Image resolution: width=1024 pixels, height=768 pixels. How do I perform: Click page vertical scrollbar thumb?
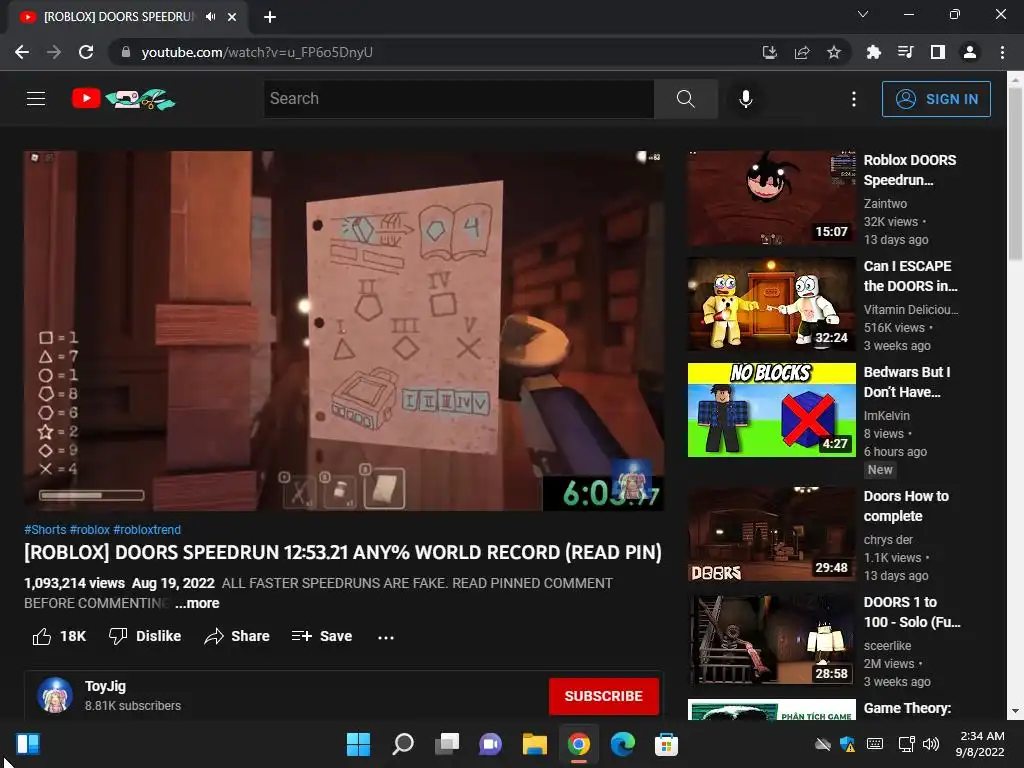pos(1015,173)
